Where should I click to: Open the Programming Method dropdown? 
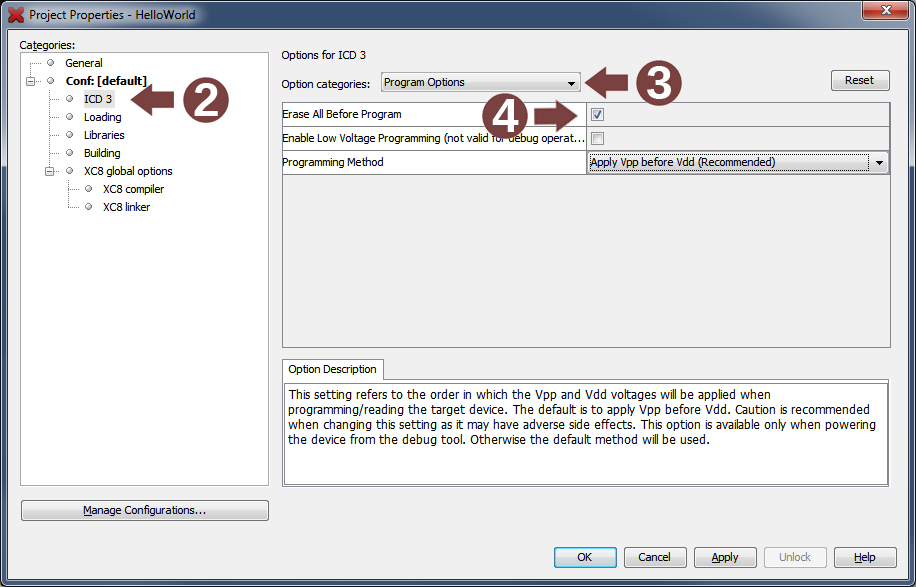[x=879, y=162]
